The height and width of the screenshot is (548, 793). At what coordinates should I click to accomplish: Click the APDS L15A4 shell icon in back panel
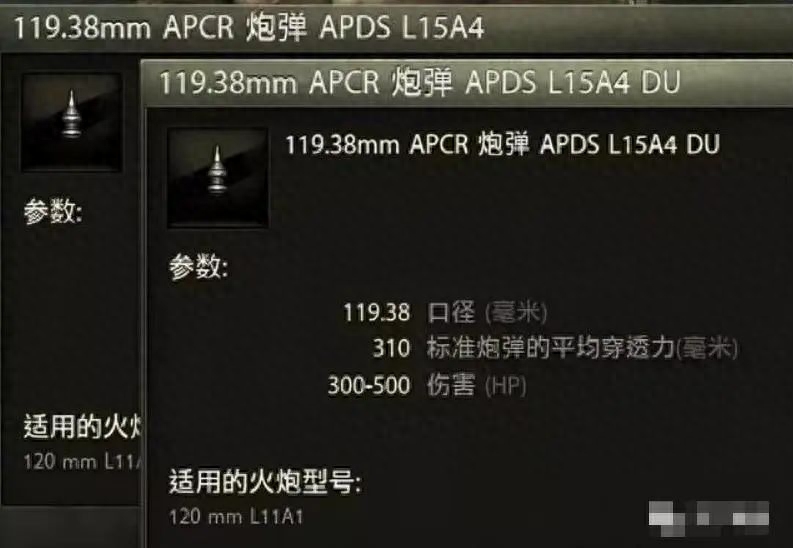pyautogui.click(x=71, y=122)
